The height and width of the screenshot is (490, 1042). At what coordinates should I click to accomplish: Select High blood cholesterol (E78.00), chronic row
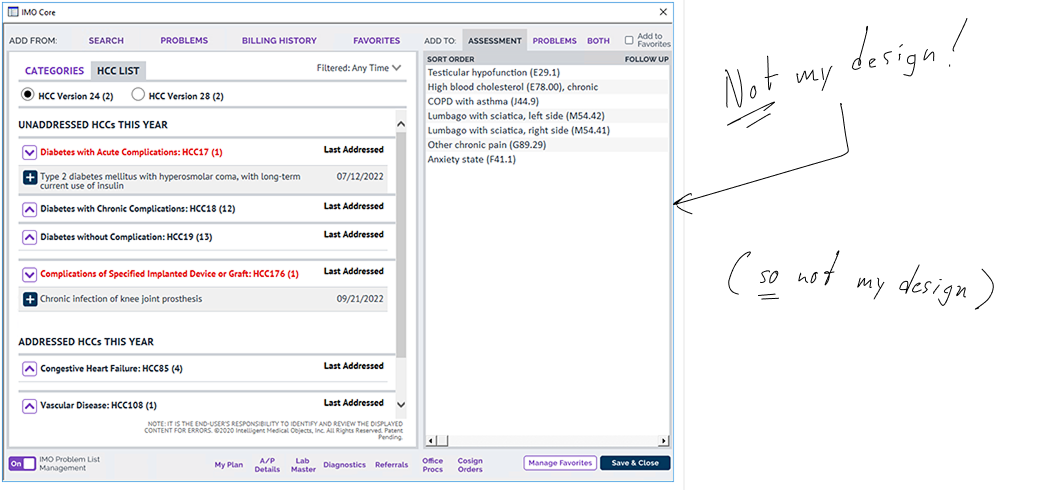point(546,87)
